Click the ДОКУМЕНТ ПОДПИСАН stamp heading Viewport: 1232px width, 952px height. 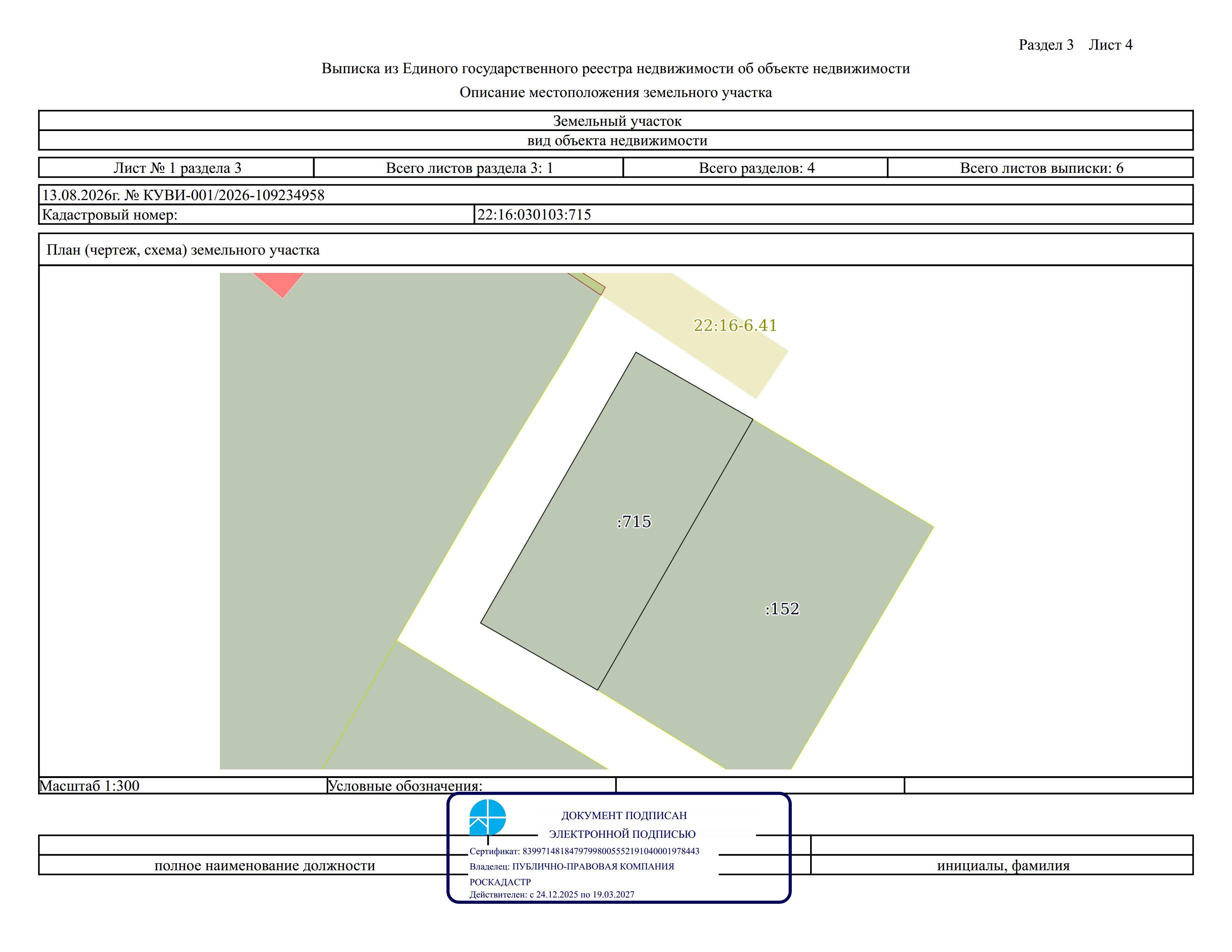623,815
